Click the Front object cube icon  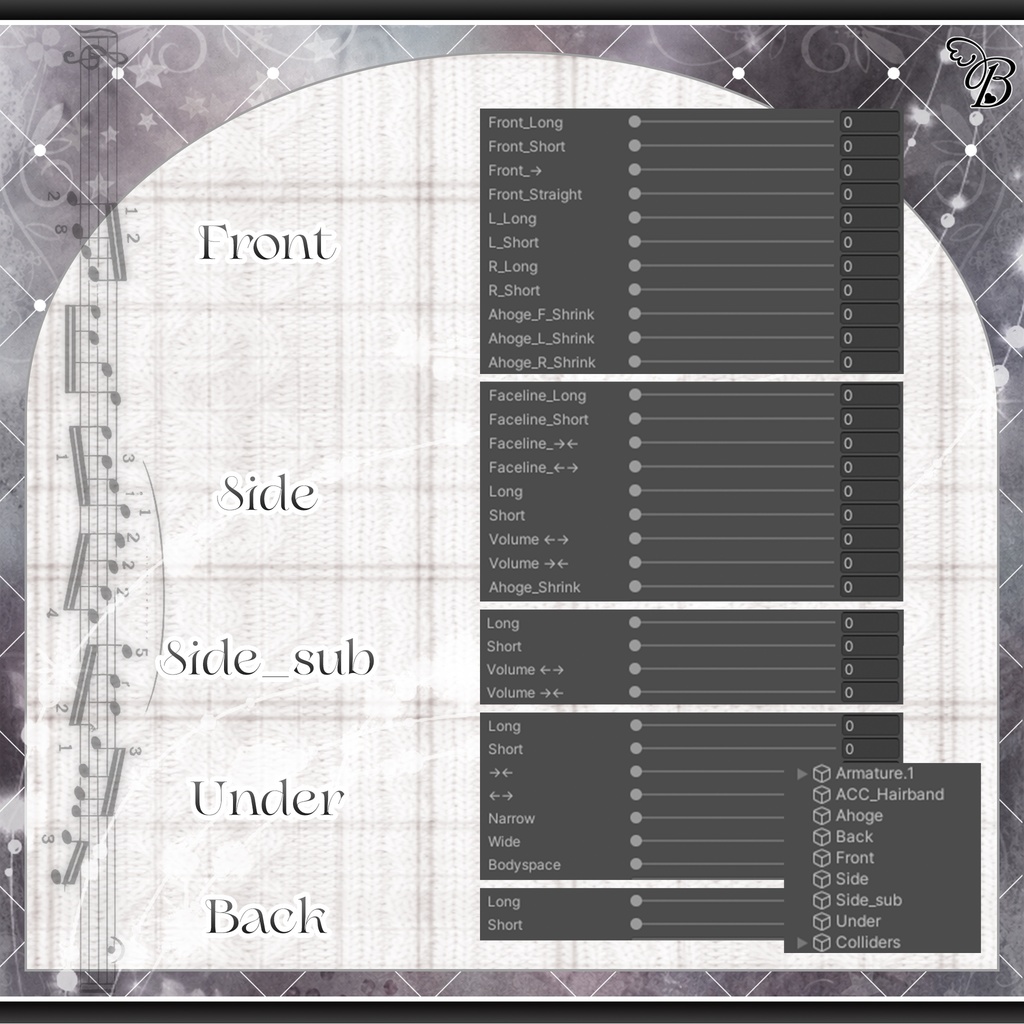click(822, 858)
